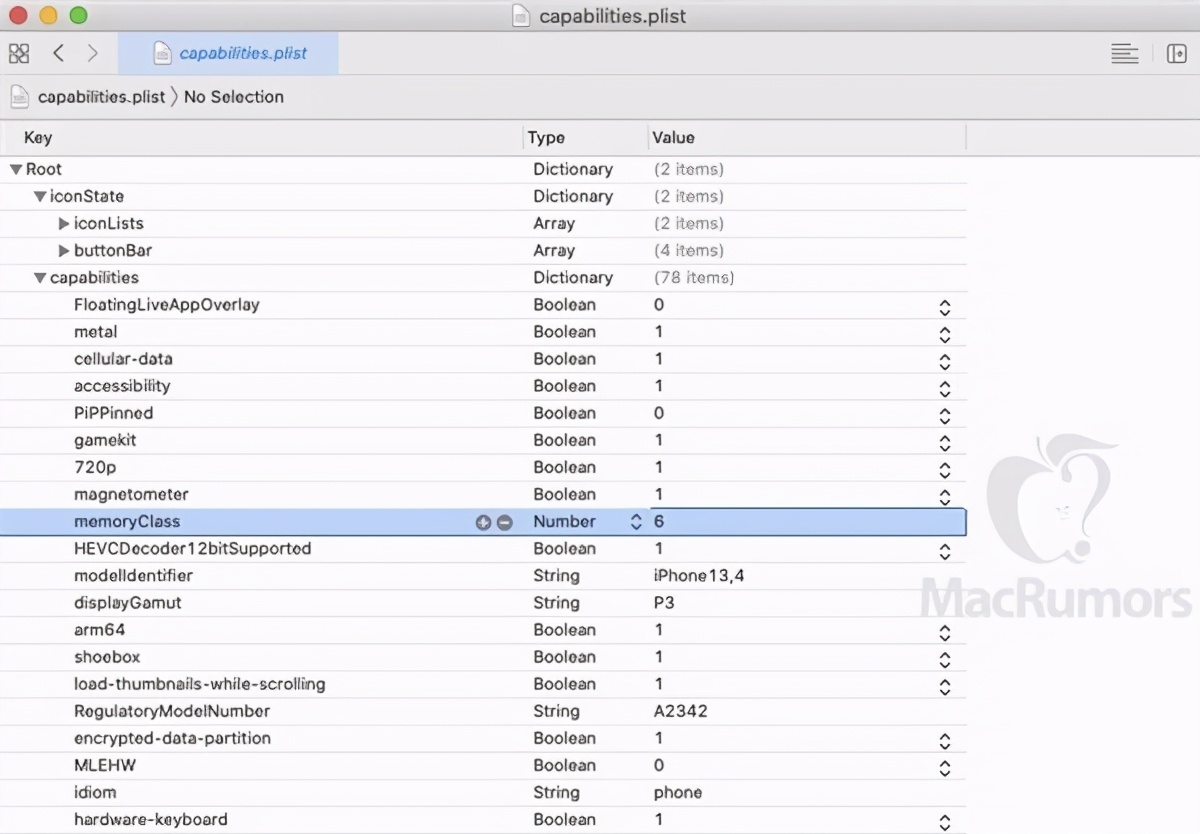Go forward using the right chevron

92,53
